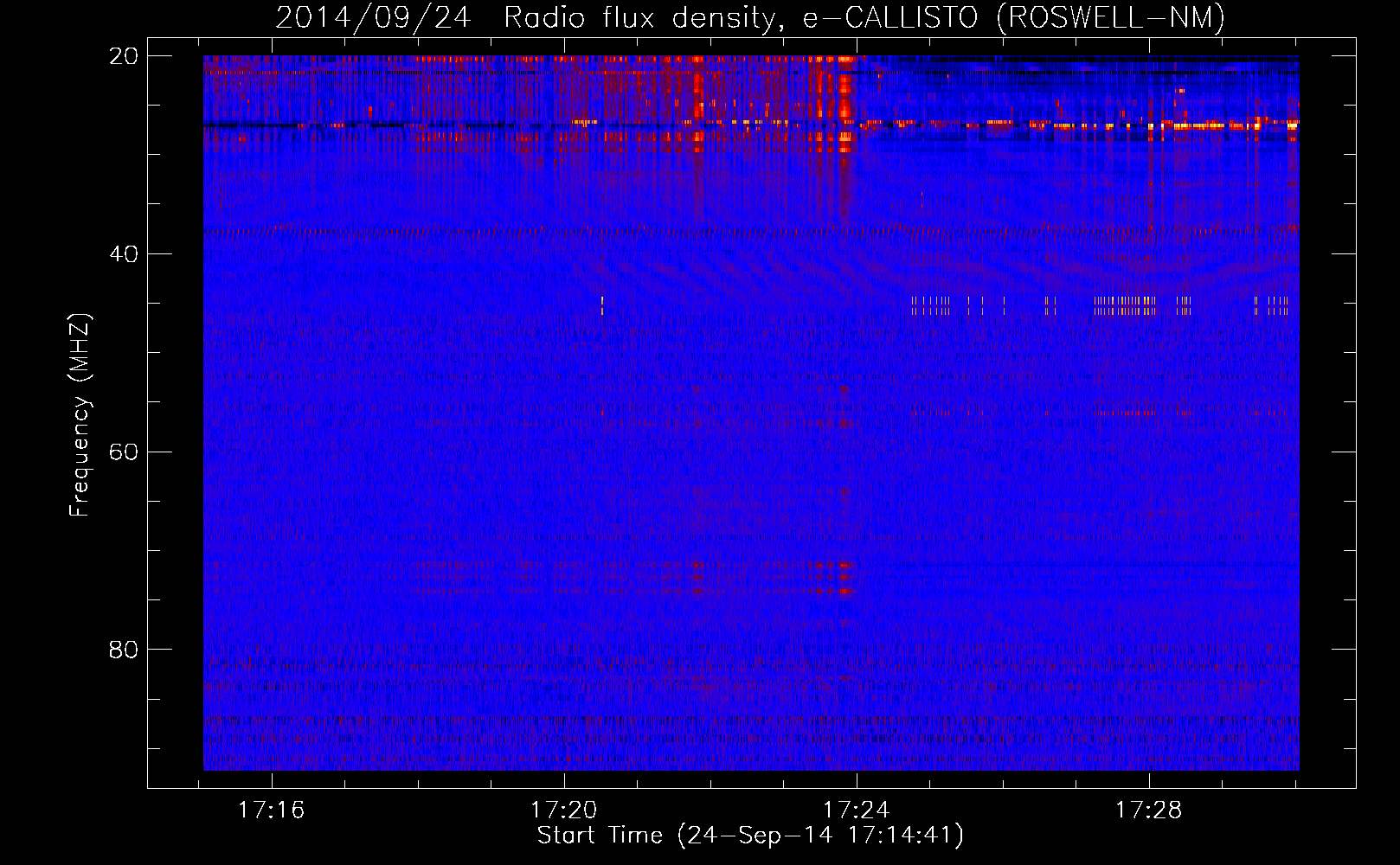
Task: Click the frequency tick label 80
Action: tap(124, 650)
